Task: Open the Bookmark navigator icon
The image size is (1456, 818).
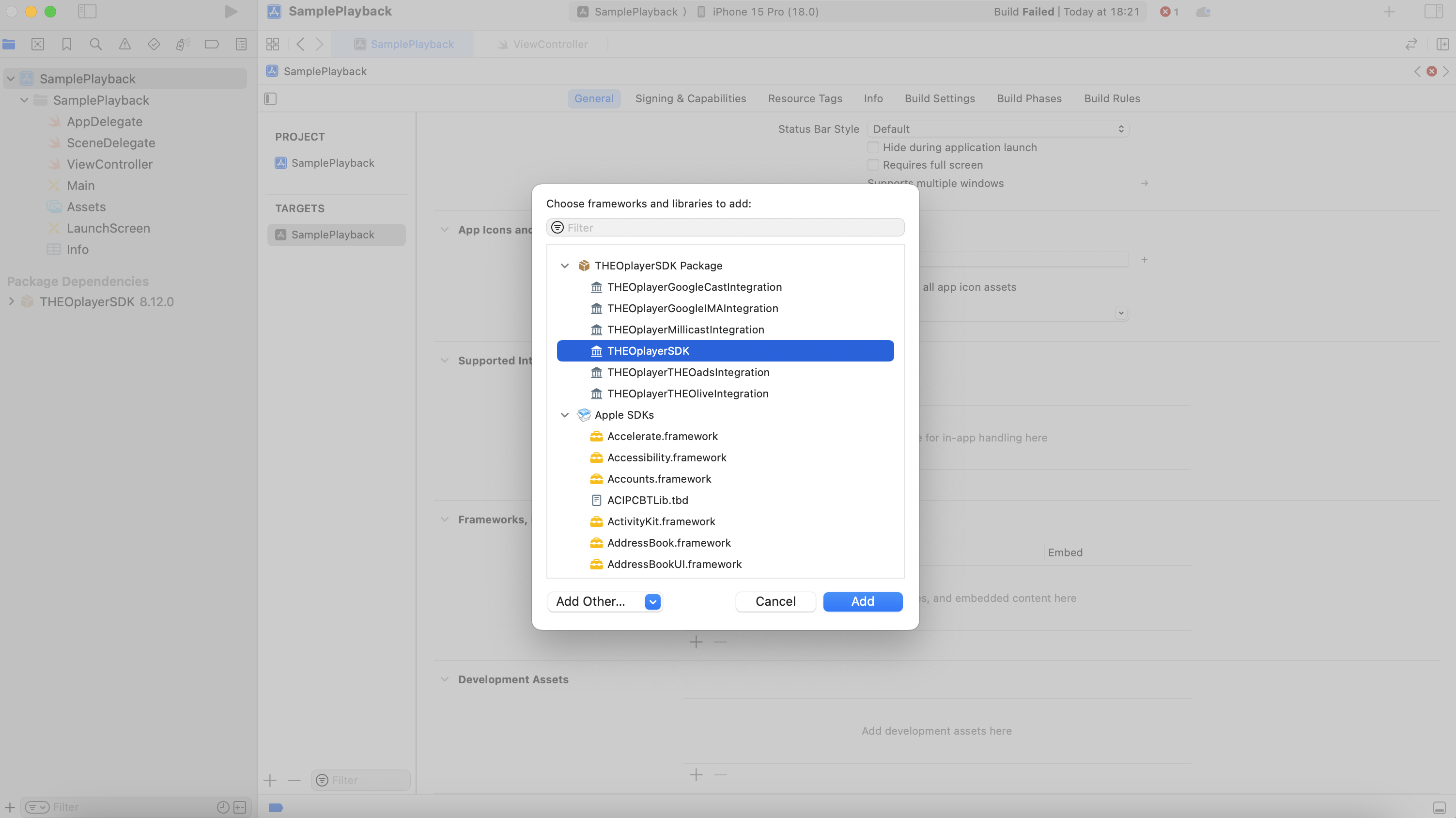Action: coord(67,44)
